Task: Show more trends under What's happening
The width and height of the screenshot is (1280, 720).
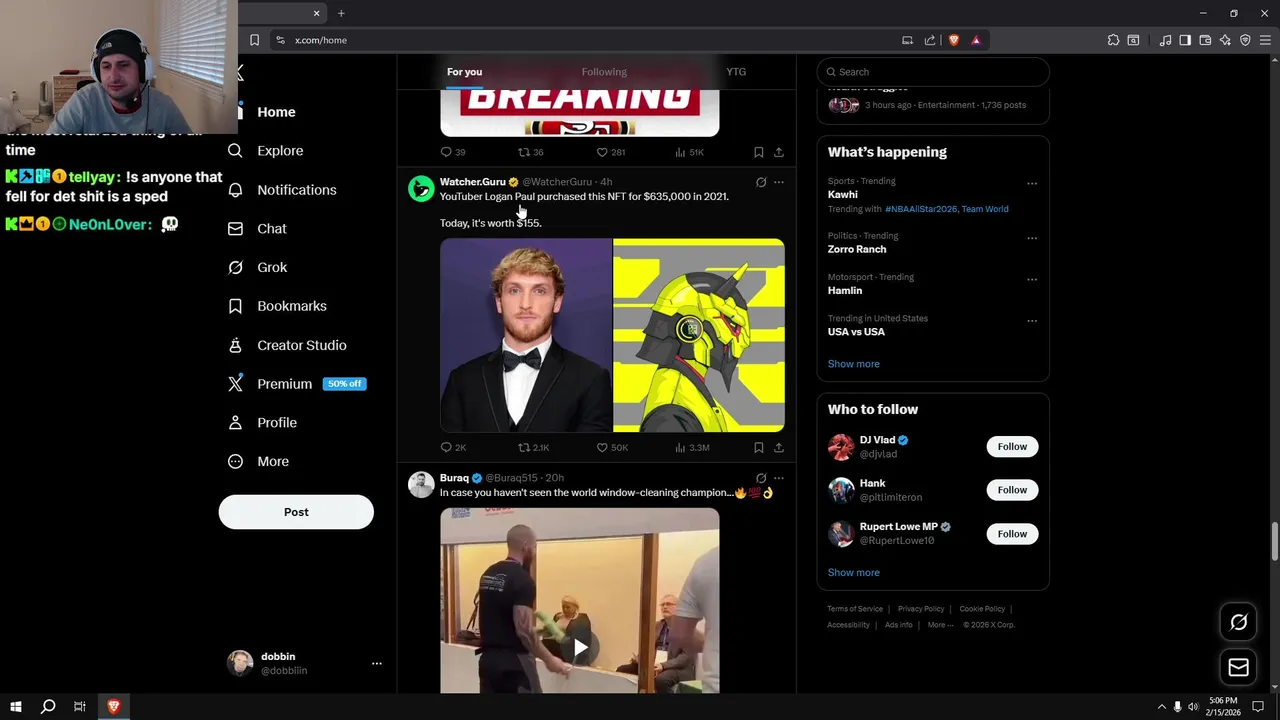Action: 854,364
